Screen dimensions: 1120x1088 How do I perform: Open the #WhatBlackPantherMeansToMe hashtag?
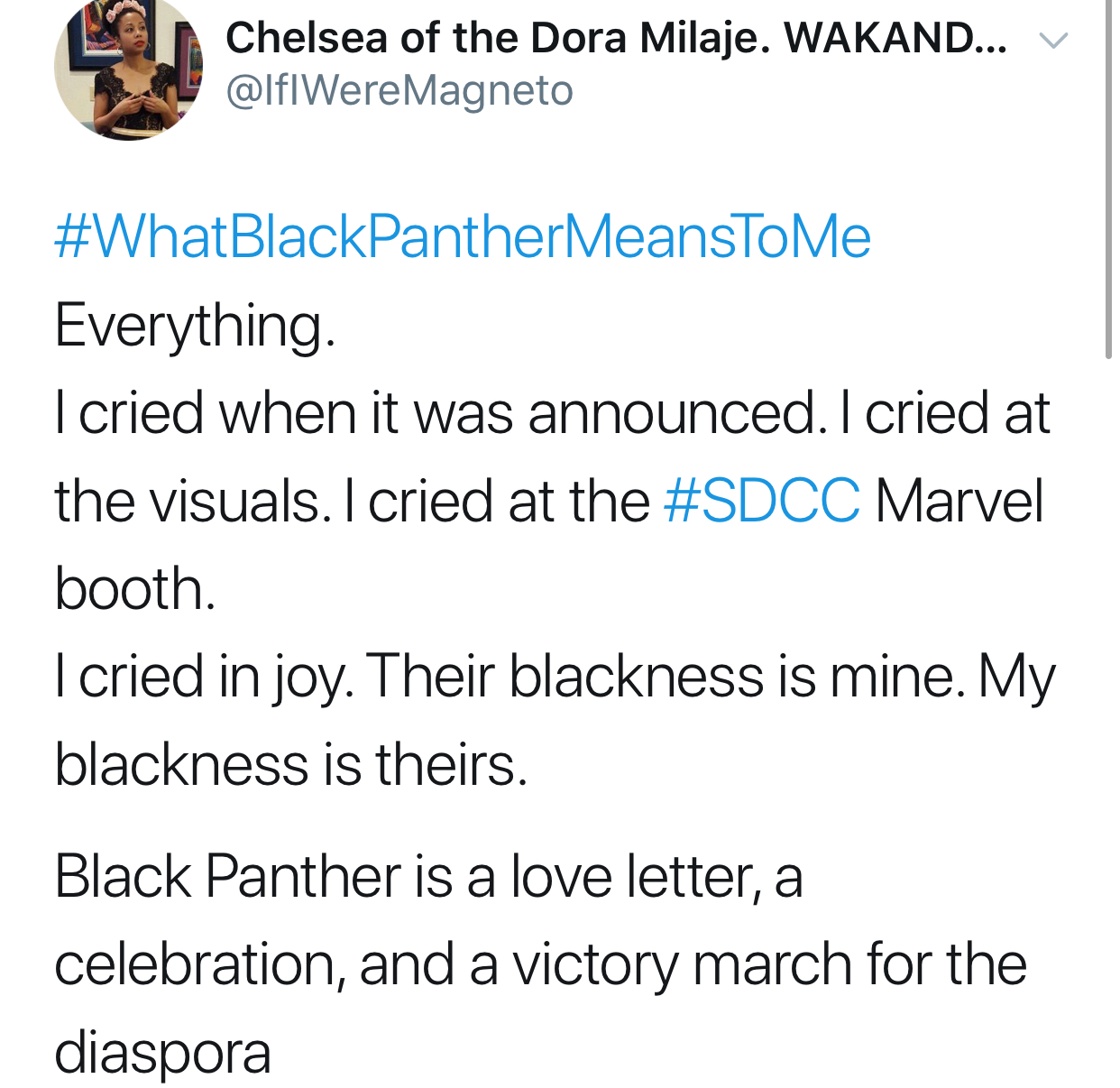pos(463,237)
